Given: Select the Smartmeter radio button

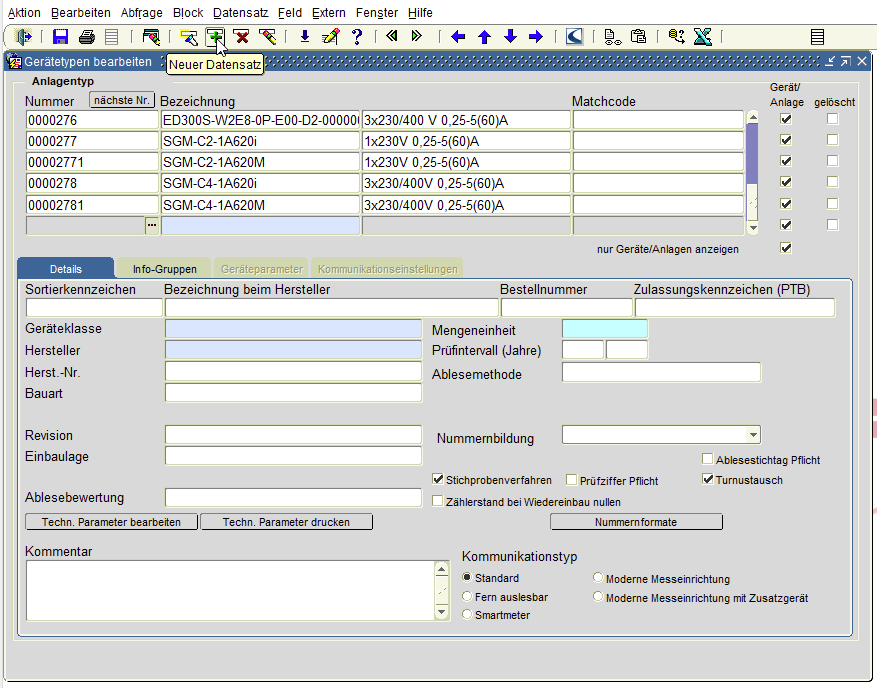Looking at the screenshot, I should (x=467, y=615).
